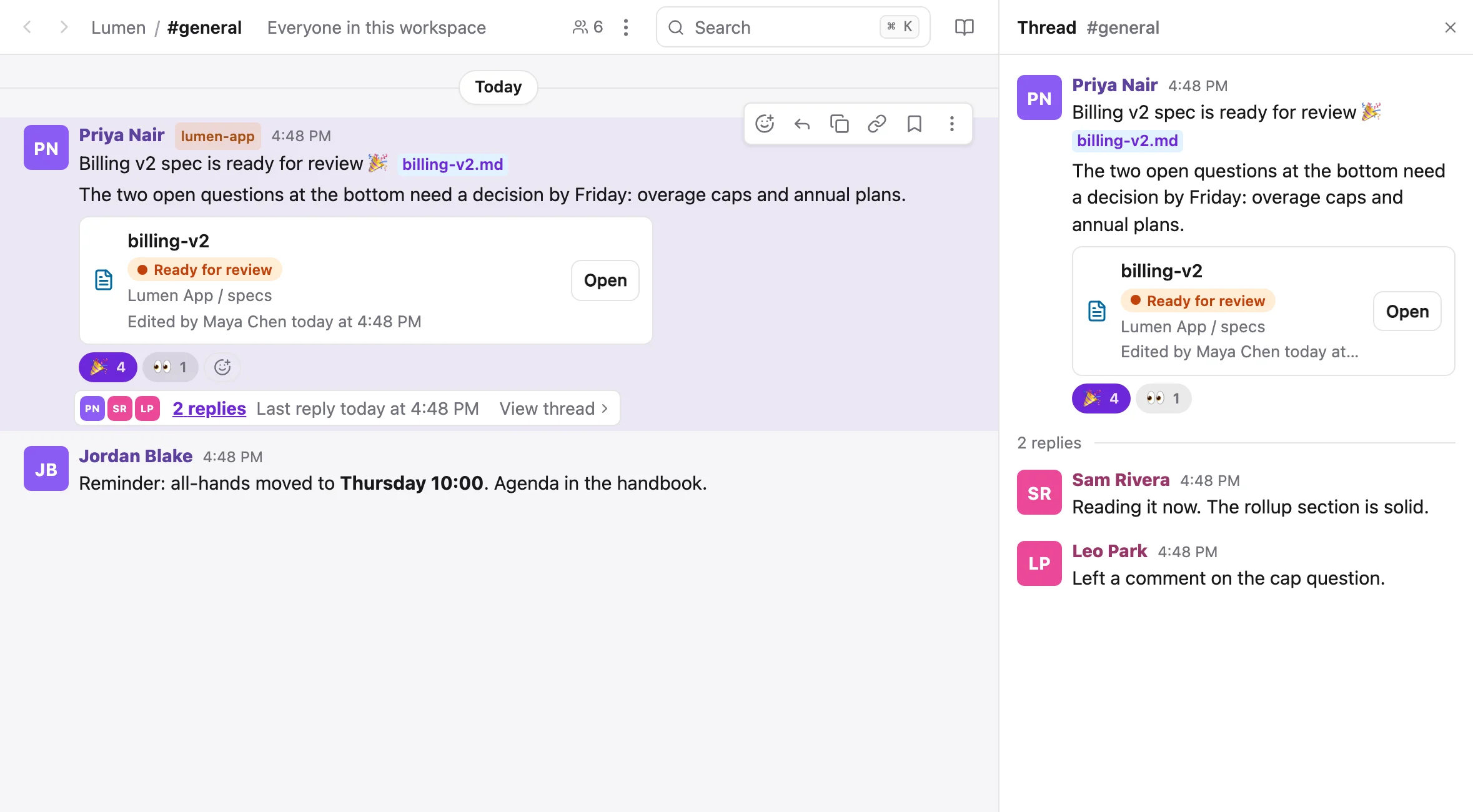Focus the Search field
This screenshot has height=812, width=1473.
793,27
